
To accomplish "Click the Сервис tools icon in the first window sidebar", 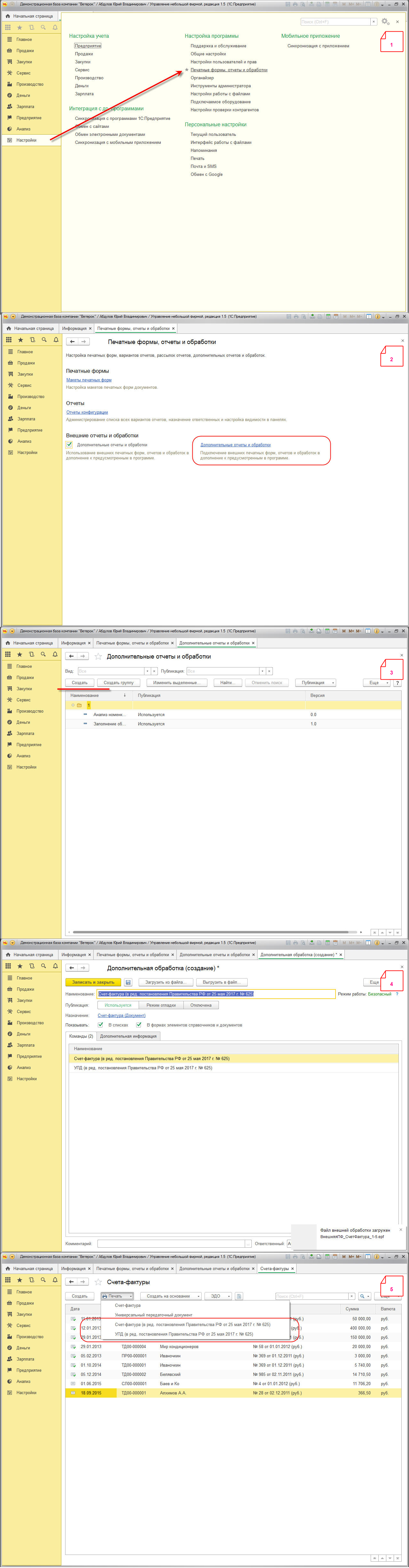I will point(9,73).
